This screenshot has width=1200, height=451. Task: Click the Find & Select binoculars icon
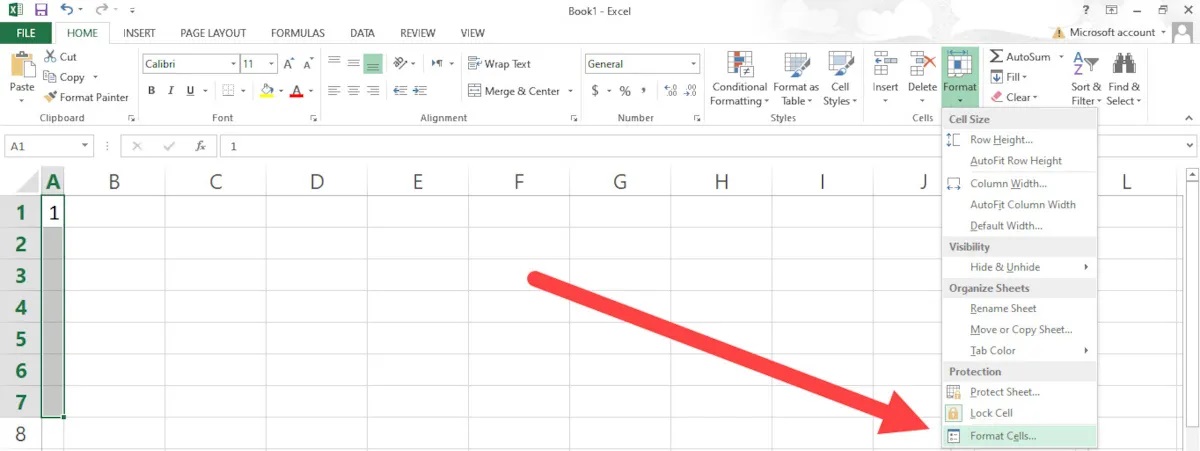(x=1123, y=65)
